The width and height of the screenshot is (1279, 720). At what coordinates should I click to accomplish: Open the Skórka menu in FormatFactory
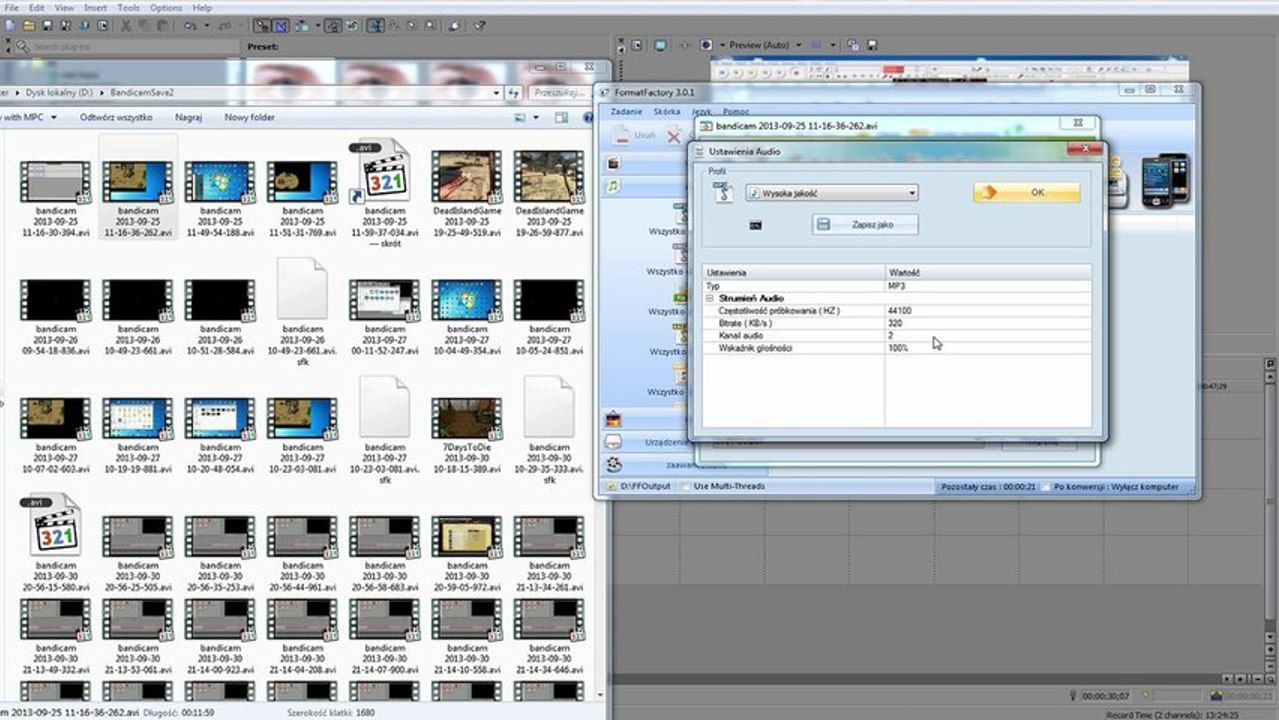(667, 112)
